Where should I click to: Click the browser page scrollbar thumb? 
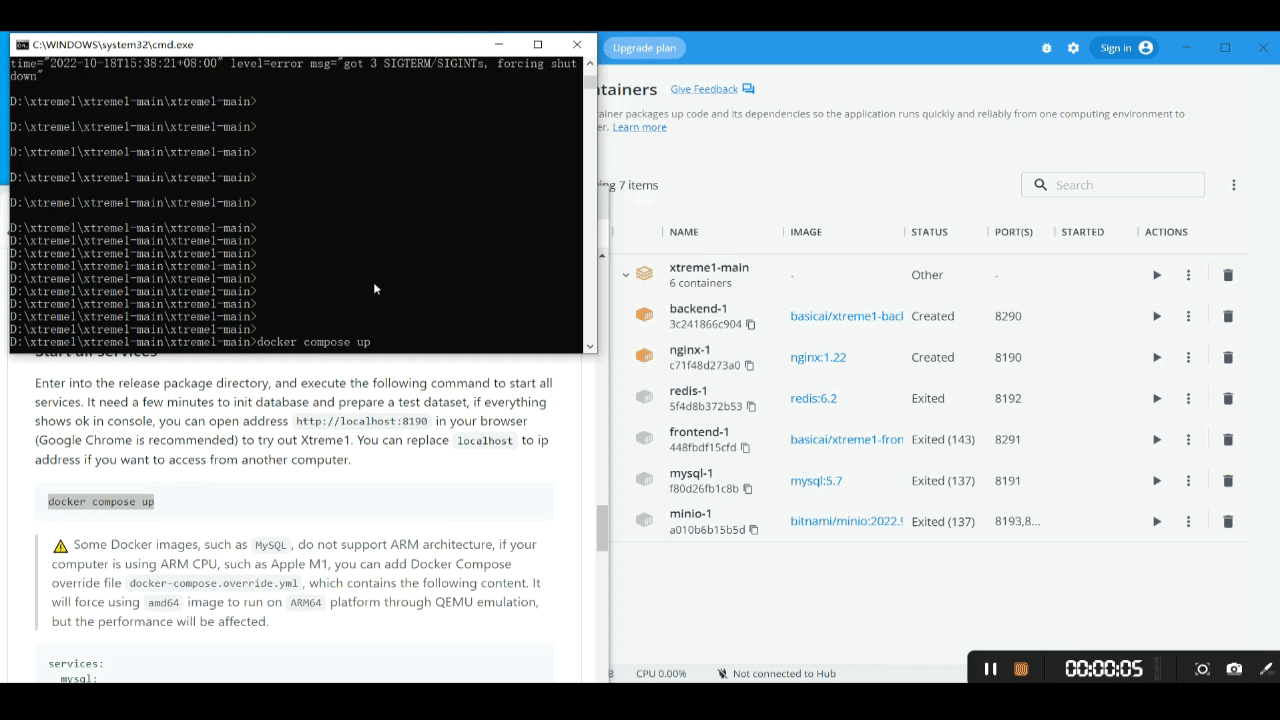point(603,529)
